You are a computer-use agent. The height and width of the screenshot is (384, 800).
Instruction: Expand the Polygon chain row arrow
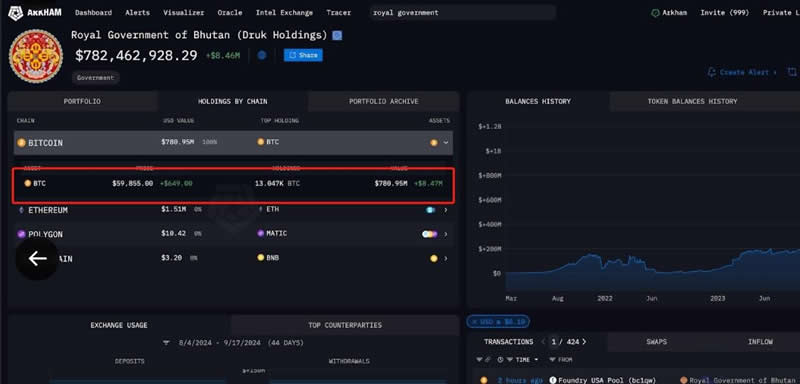(x=446, y=234)
